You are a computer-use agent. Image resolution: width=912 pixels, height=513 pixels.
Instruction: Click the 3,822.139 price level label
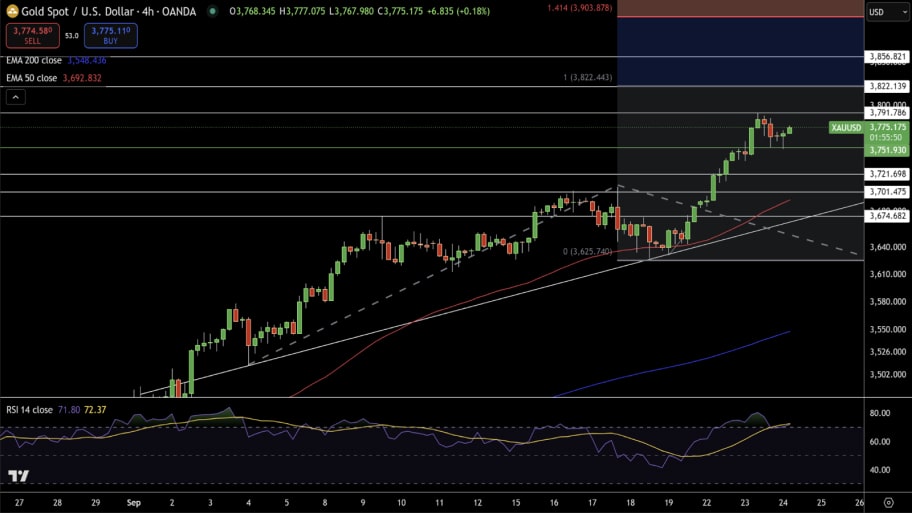pyautogui.click(x=887, y=87)
